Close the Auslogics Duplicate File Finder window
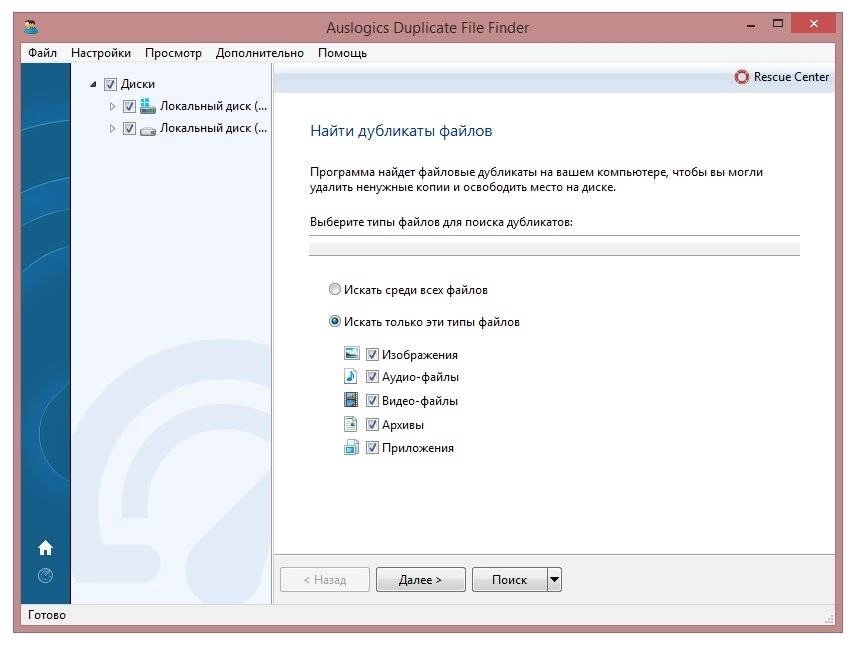This screenshot has width=860, height=652. coord(813,24)
